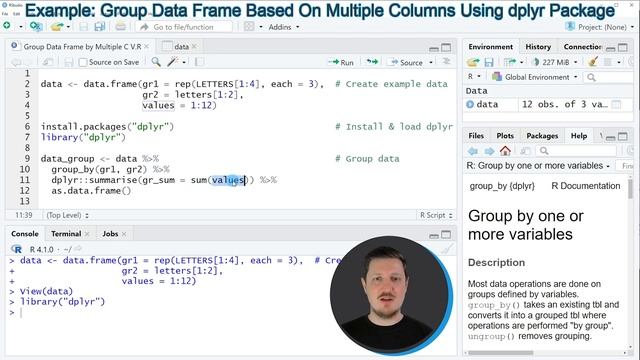Open the R Script file type selector
The height and width of the screenshot is (360, 640).
point(436,215)
